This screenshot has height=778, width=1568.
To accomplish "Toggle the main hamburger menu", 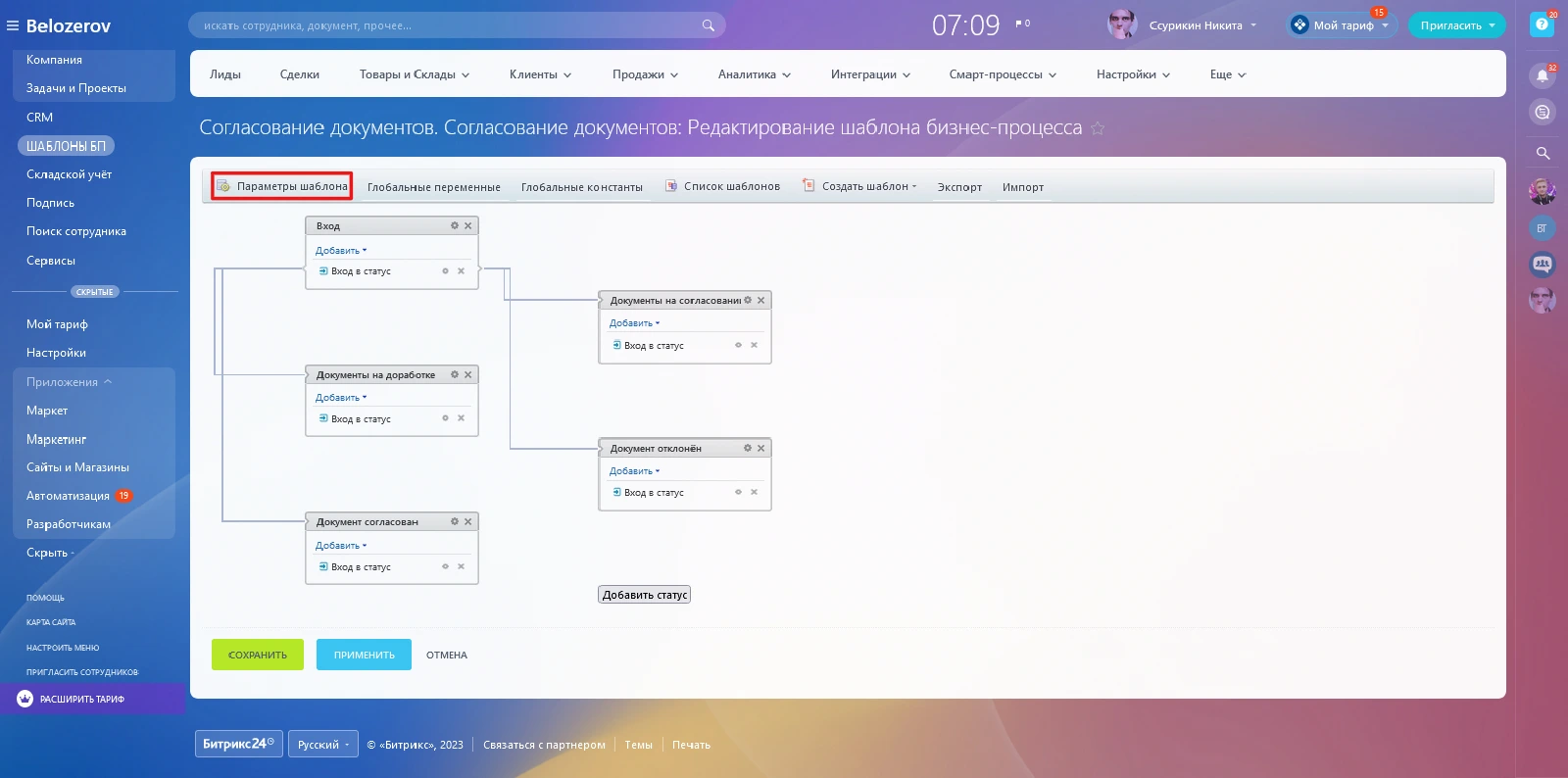I will 13,25.
